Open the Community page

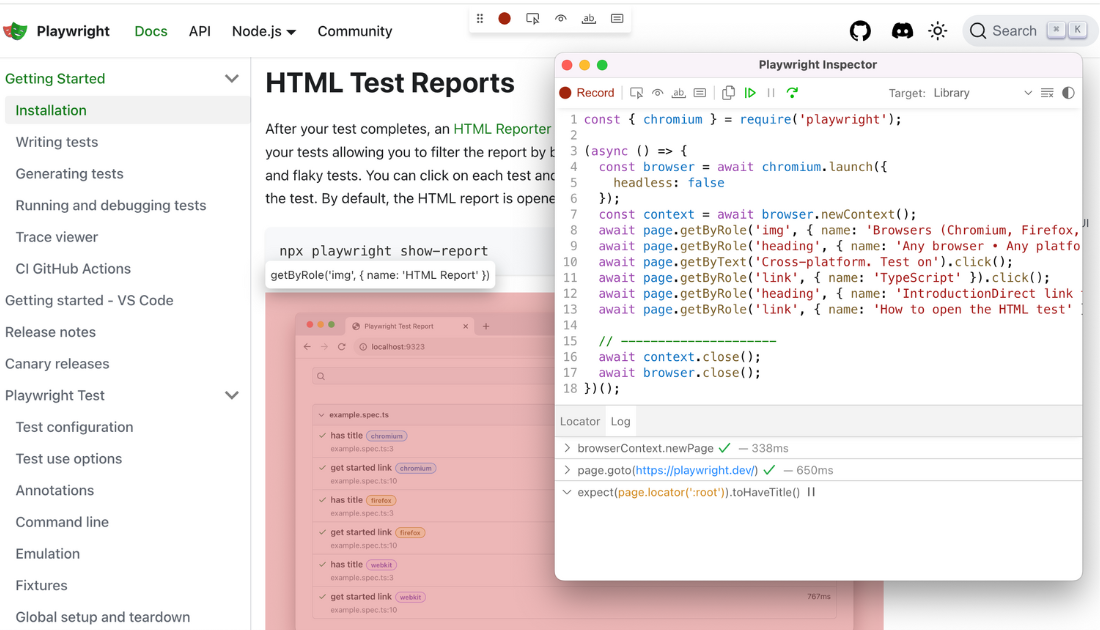[x=355, y=31]
